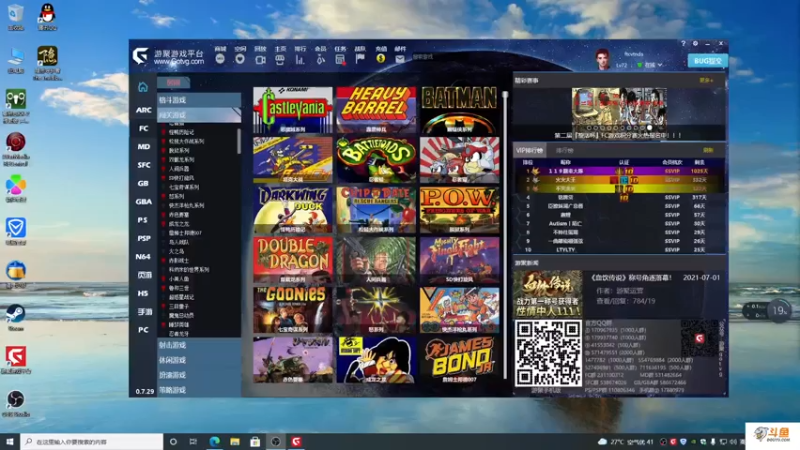Collapse the 过关游戏 category
This screenshot has width=800, height=450.
(x=198, y=115)
